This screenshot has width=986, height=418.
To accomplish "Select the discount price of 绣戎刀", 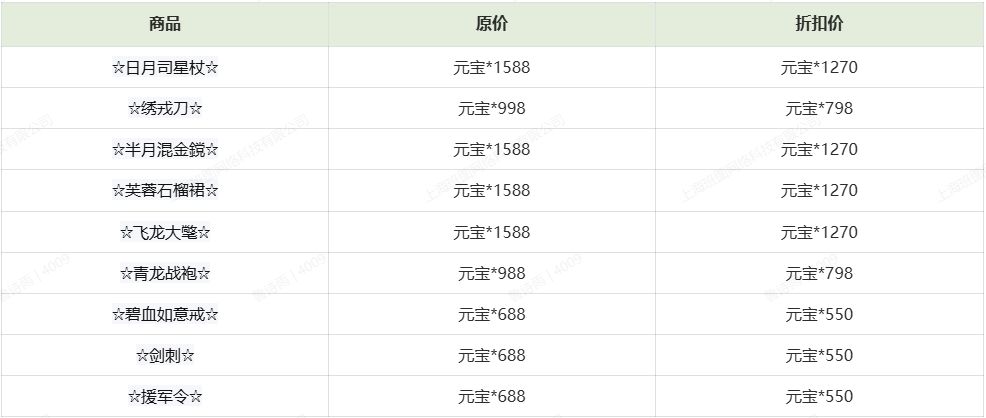I will click(x=819, y=108).
